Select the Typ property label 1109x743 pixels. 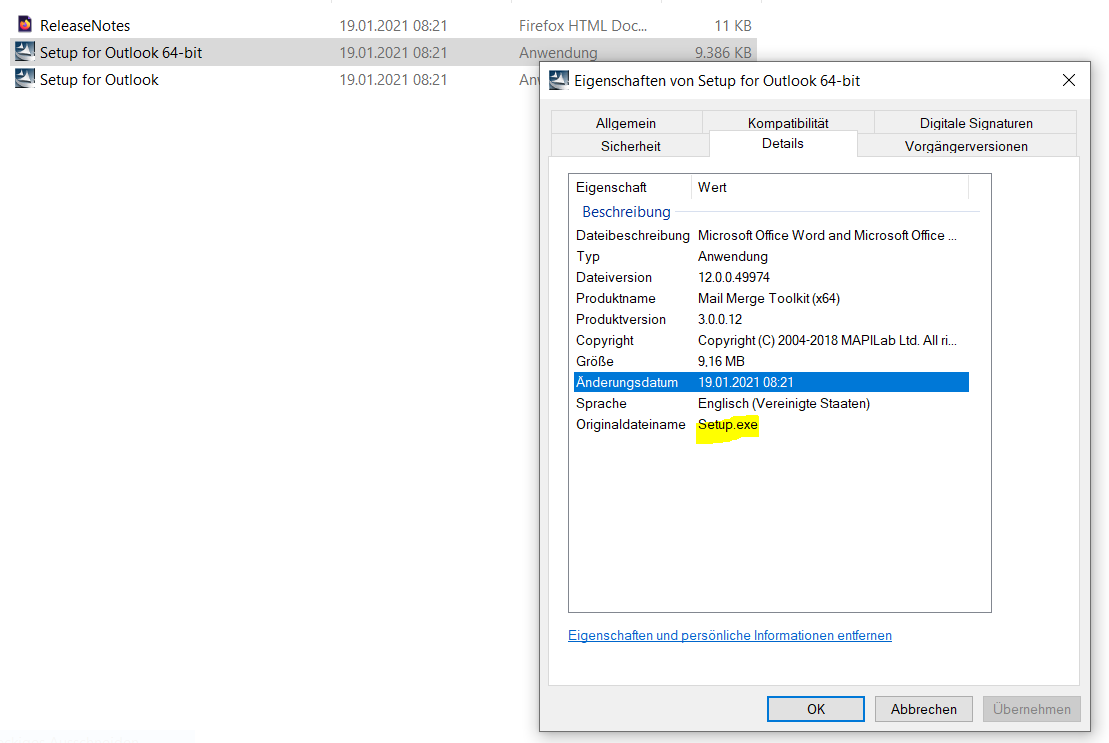[x=588, y=256]
